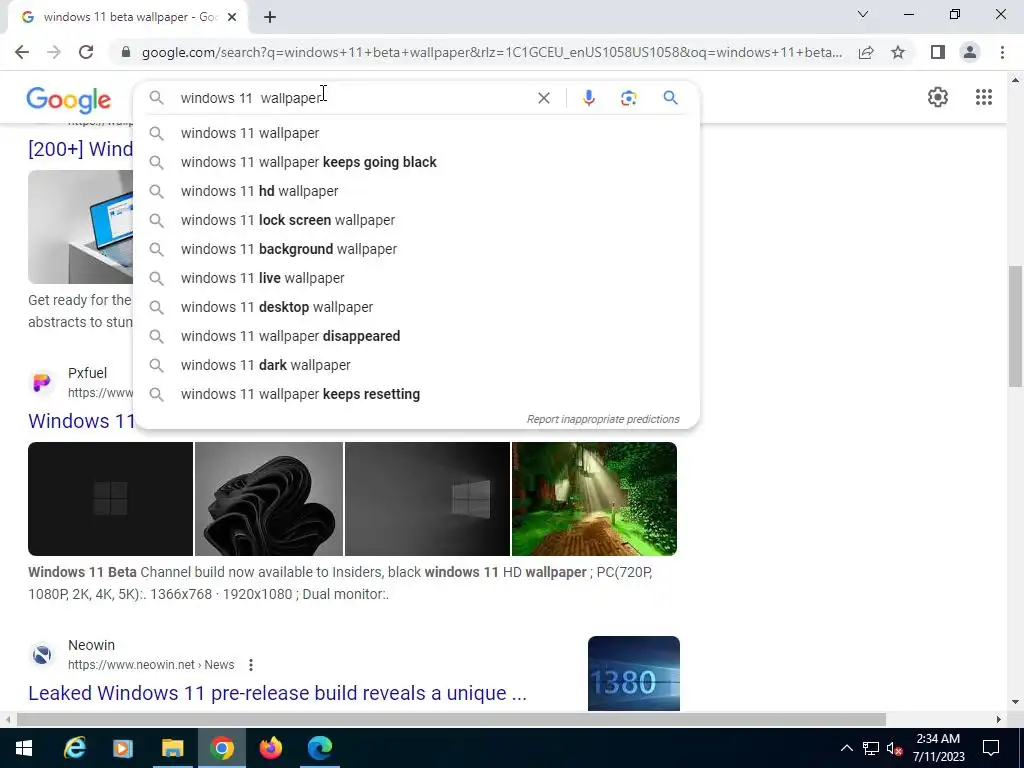The width and height of the screenshot is (1024, 768).
Task: Open File Explorer from the taskbar
Action: coord(172,748)
